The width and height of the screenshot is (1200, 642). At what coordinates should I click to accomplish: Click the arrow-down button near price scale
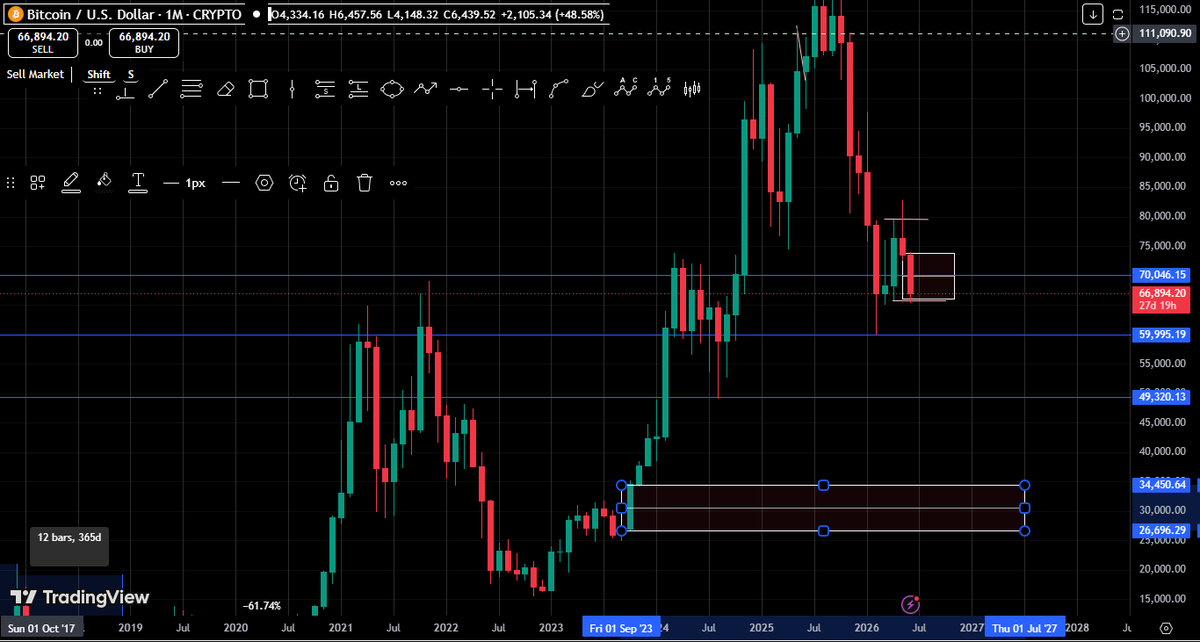click(x=1092, y=14)
